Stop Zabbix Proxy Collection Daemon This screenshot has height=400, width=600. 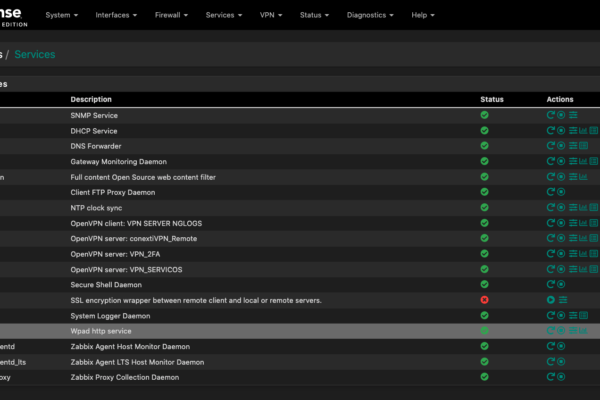561,377
